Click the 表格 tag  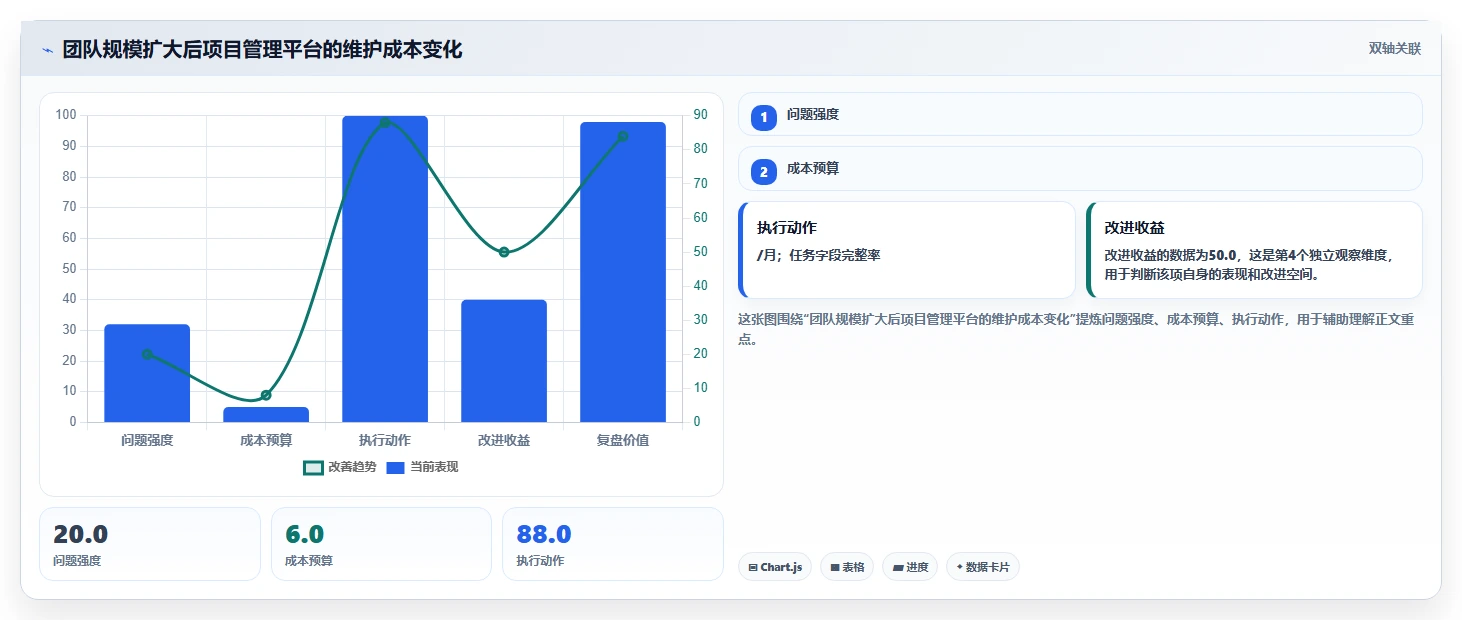(847, 567)
